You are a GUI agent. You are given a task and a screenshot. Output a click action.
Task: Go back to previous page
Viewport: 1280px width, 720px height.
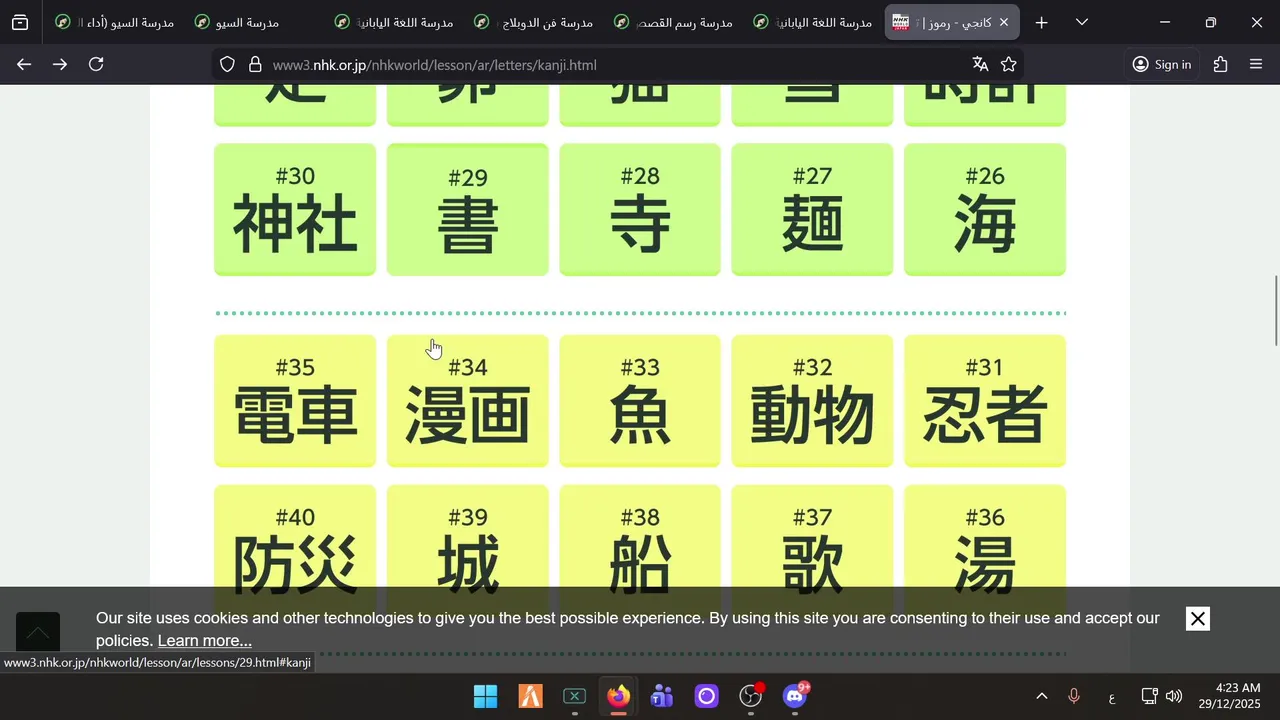(24, 64)
